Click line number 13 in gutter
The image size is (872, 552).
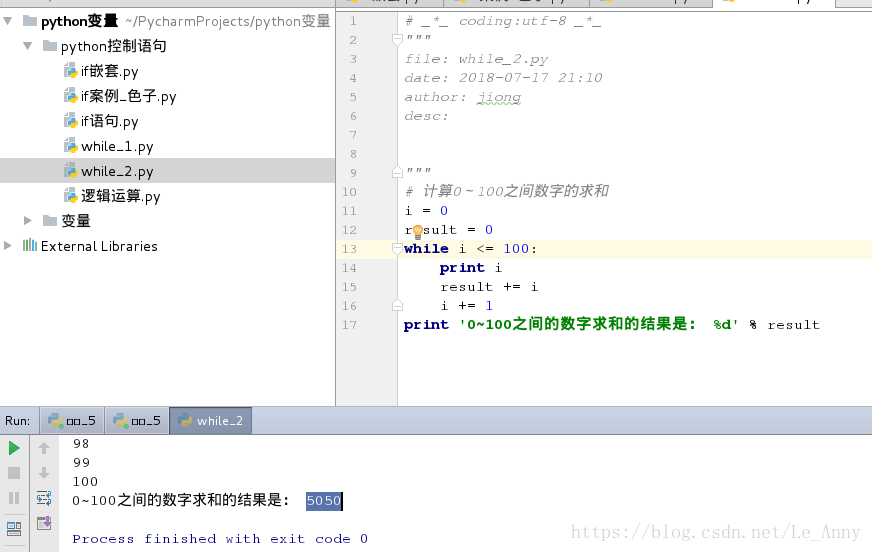349,248
